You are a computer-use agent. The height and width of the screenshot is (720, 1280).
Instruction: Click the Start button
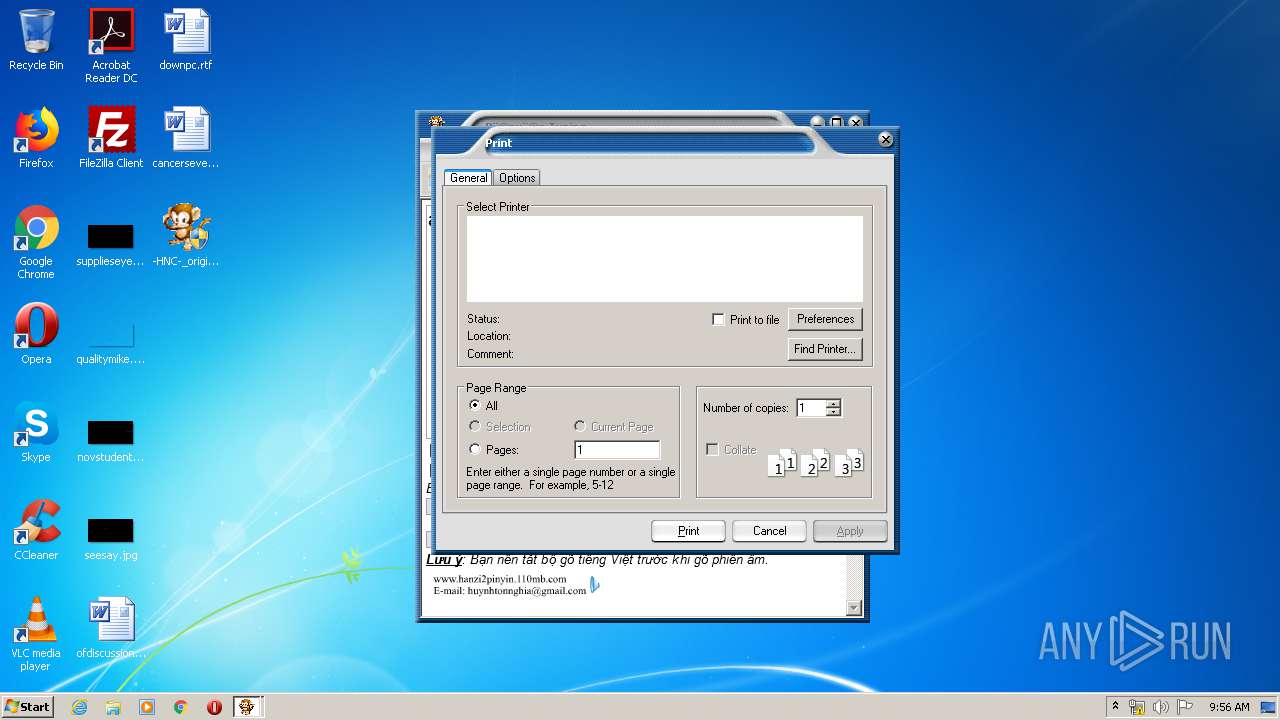(28, 707)
